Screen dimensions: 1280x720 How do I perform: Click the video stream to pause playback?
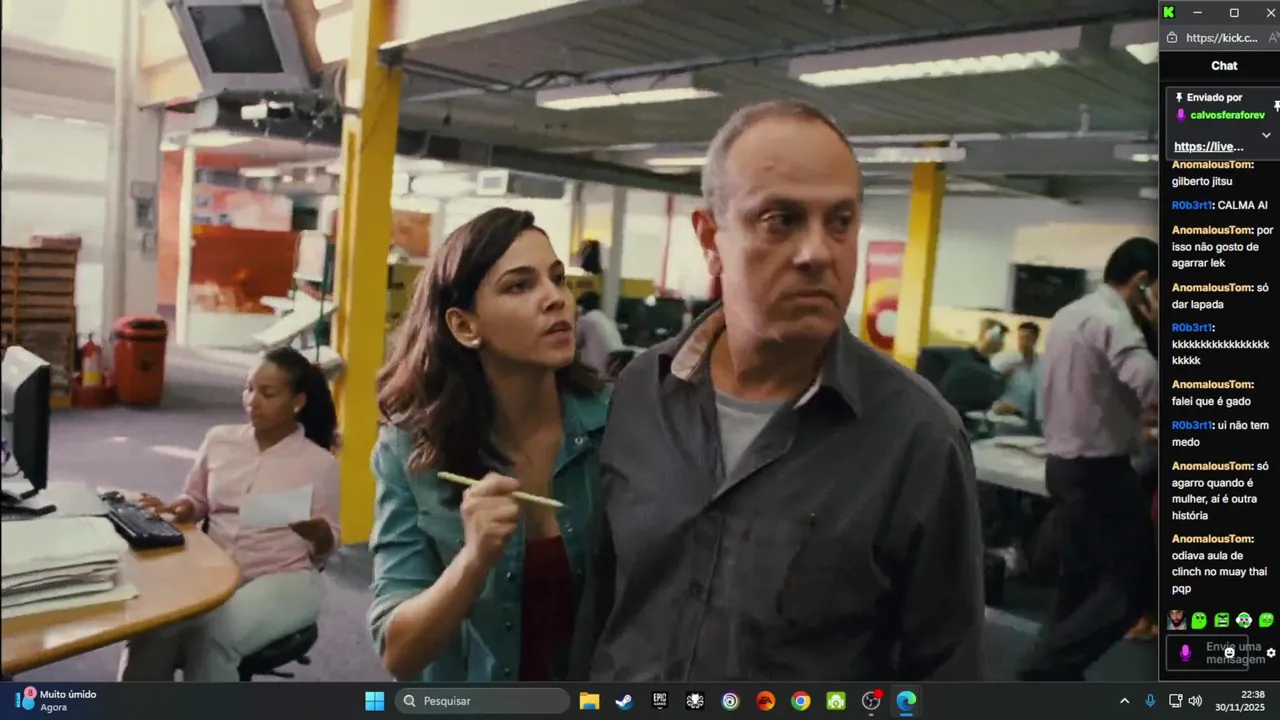point(578,340)
